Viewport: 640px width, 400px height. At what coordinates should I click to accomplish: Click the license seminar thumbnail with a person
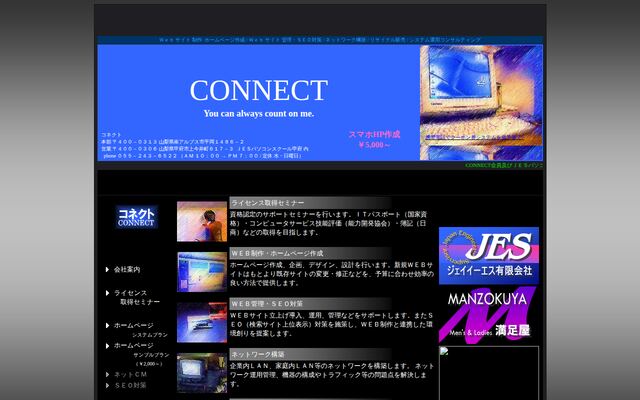[x=202, y=221]
